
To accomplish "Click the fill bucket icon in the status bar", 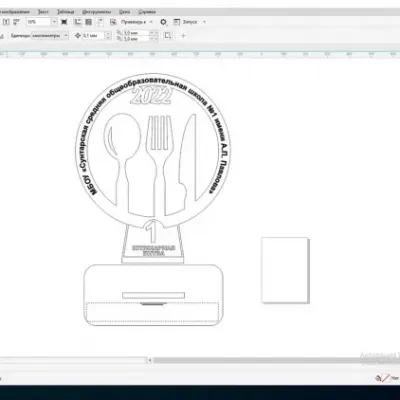I will 378,378.
